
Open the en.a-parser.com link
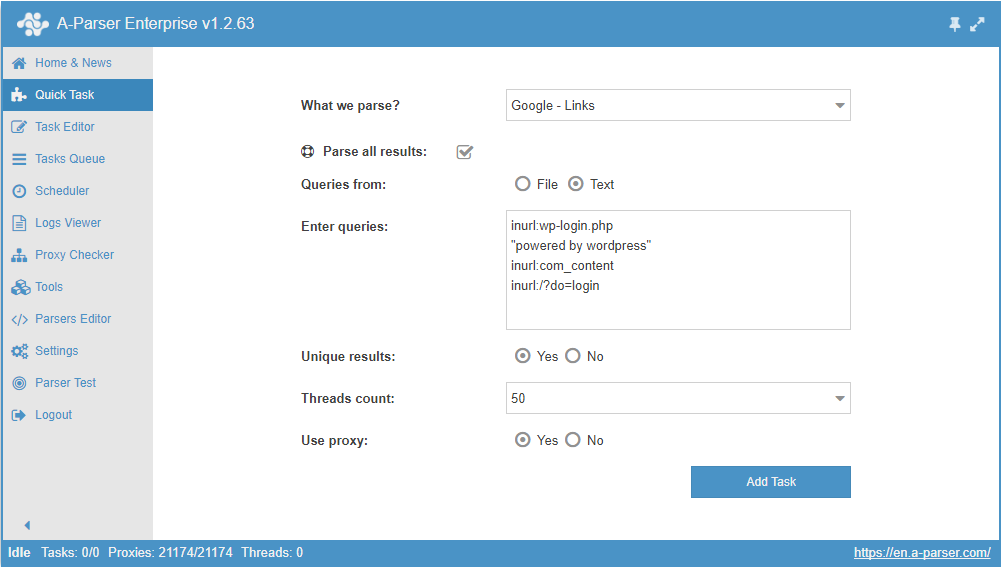[x=922, y=553]
